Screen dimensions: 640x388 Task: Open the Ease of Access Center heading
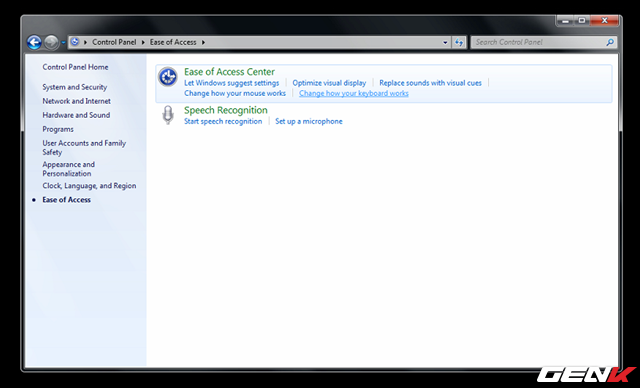click(x=229, y=72)
